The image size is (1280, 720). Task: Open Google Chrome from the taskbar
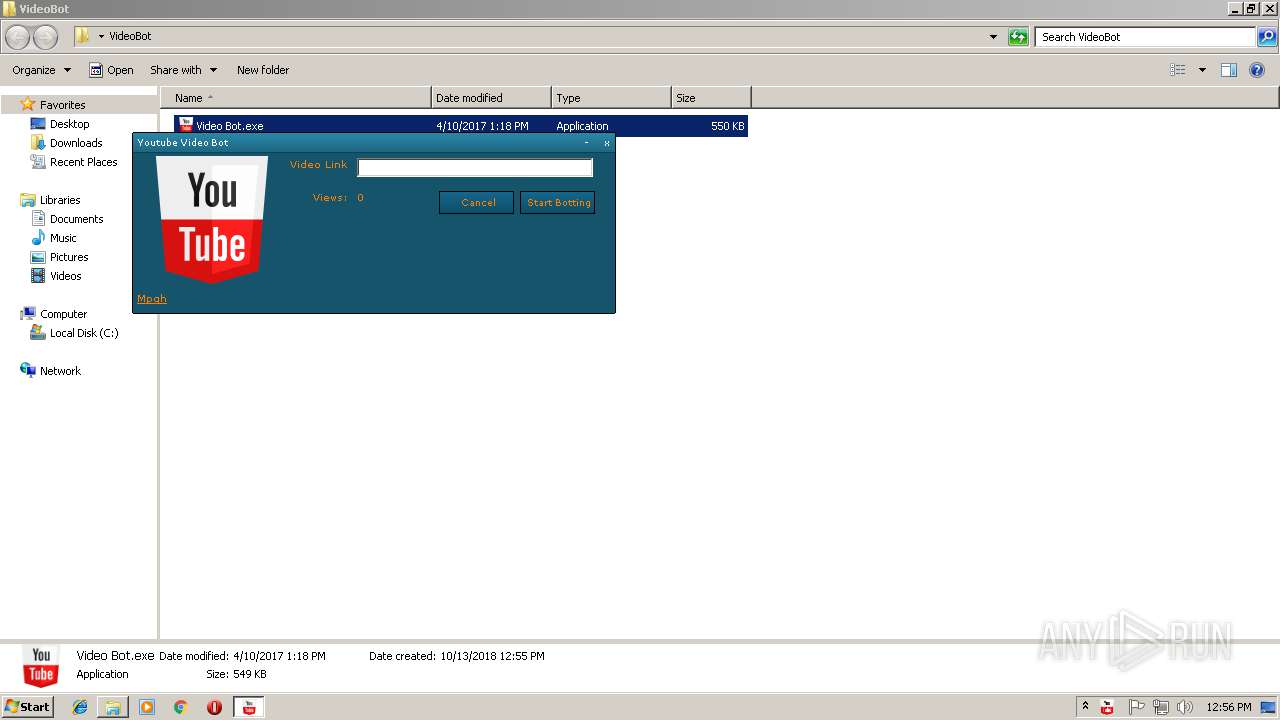coord(181,707)
